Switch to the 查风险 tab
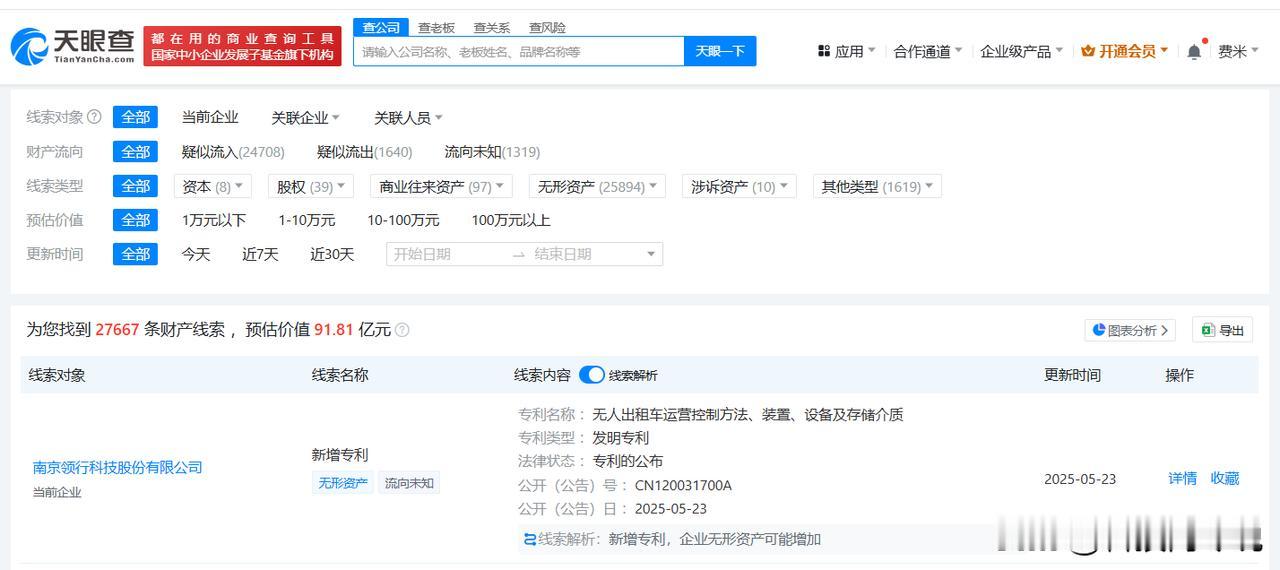Viewport: 1280px width, 570px height. tap(547, 28)
